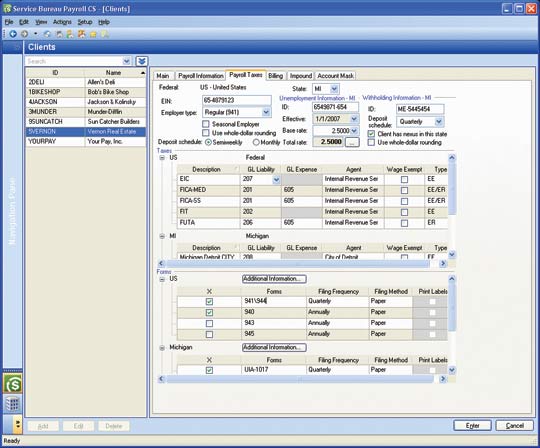Switch to the Billing tab
This screenshot has height=448, width=540.
click(276, 76)
